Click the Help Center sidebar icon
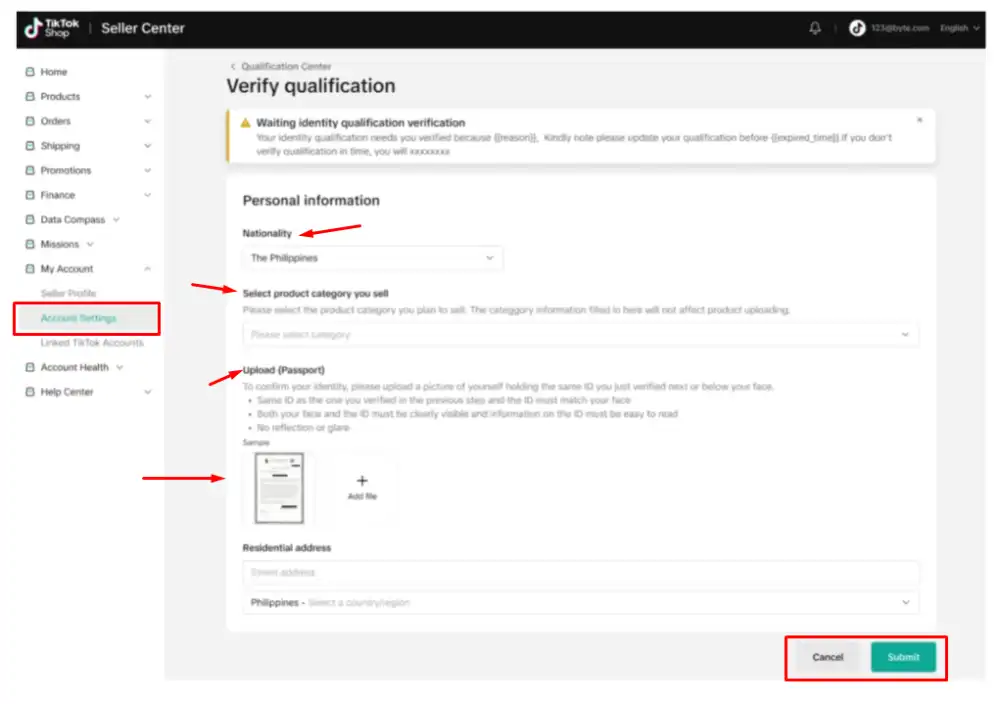Screen dimensions: 1000x704 pos(30,392)
